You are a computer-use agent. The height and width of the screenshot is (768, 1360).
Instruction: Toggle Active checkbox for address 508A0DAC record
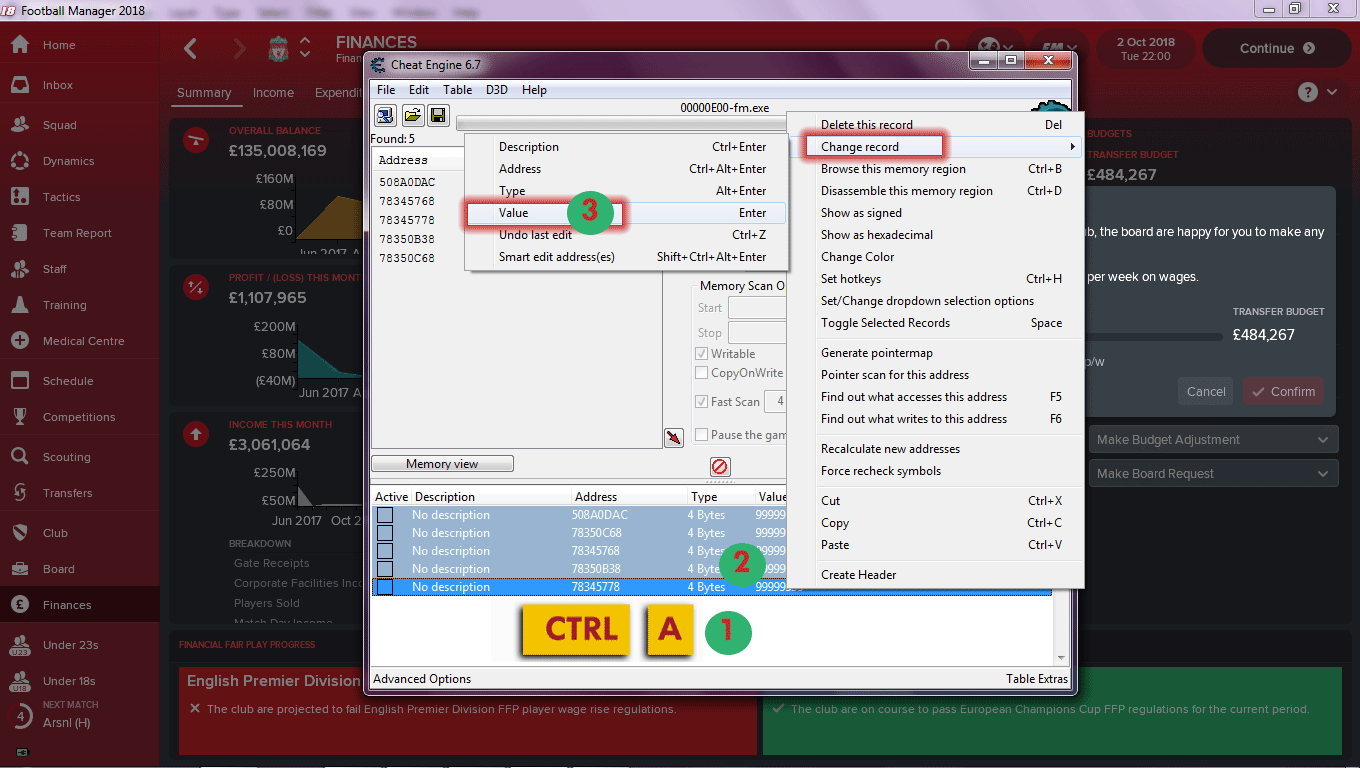coord(385,515)
